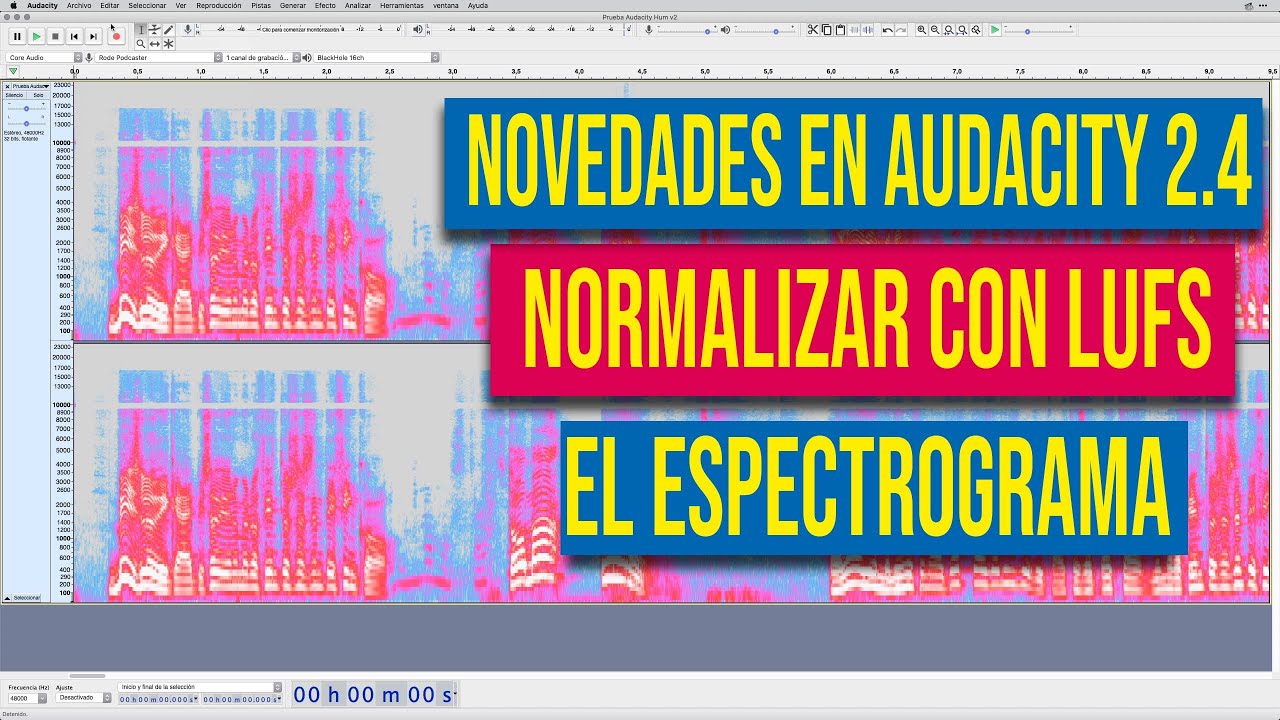
Task: Click the Undo arrow icon
Action: pyautogui.click(x=888, y=30)
